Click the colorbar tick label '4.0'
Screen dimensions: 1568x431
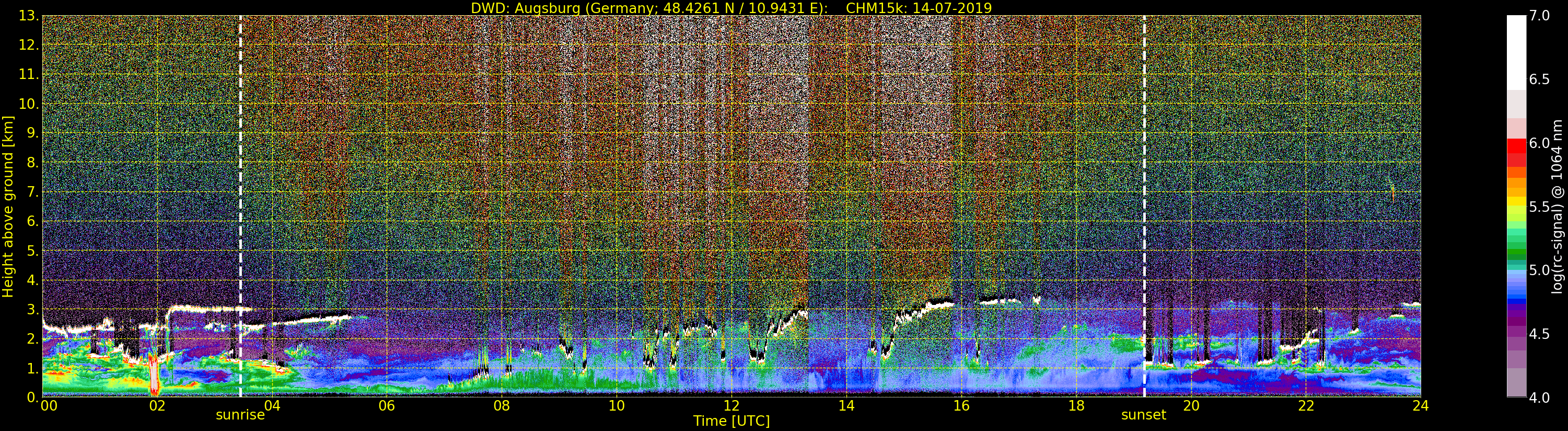pos(1539,398)
